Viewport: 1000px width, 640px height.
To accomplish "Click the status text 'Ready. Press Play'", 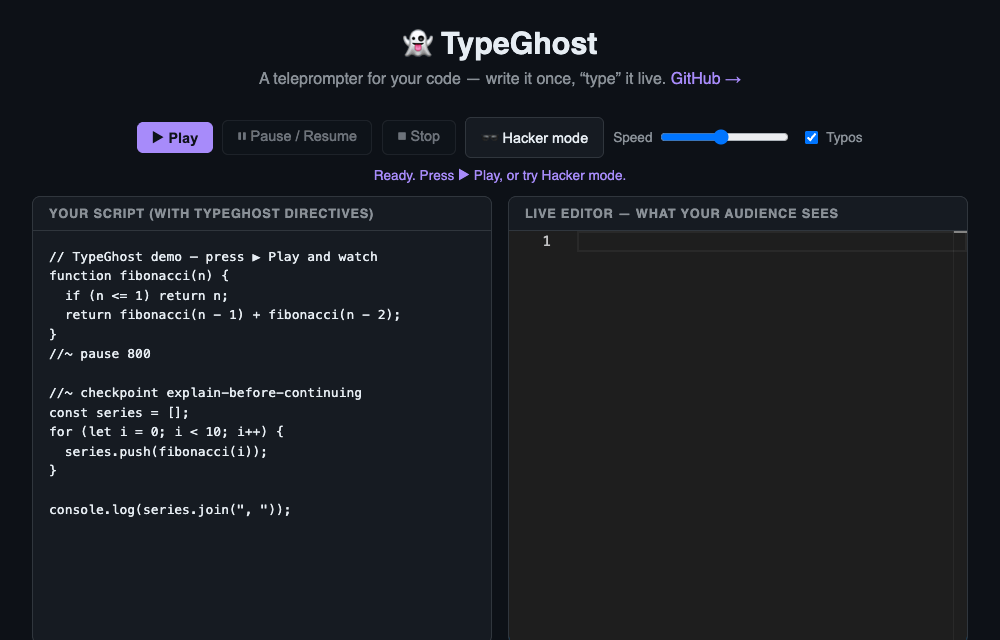I will click(x=499, y=175).
